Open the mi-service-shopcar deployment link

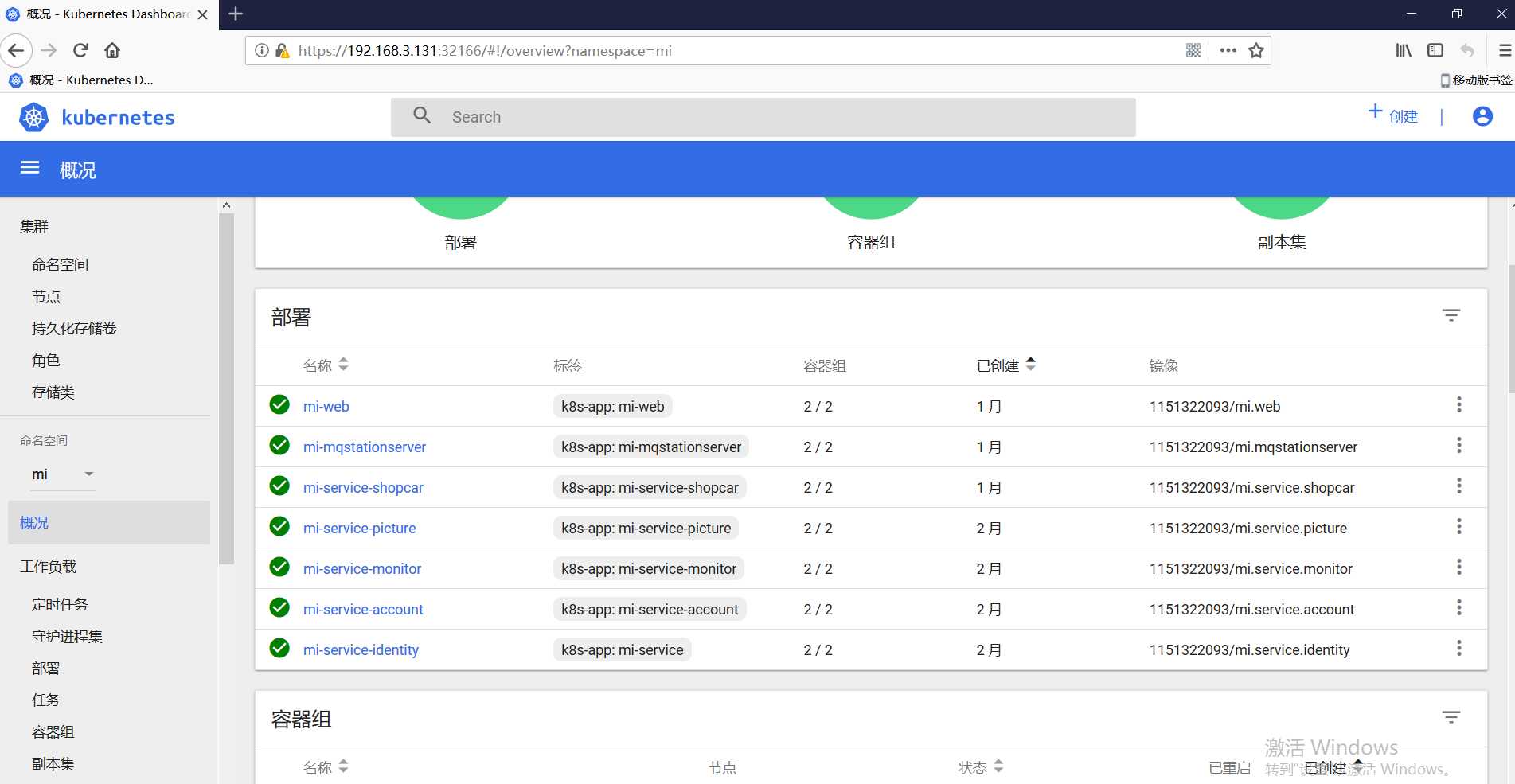(363, 488)
